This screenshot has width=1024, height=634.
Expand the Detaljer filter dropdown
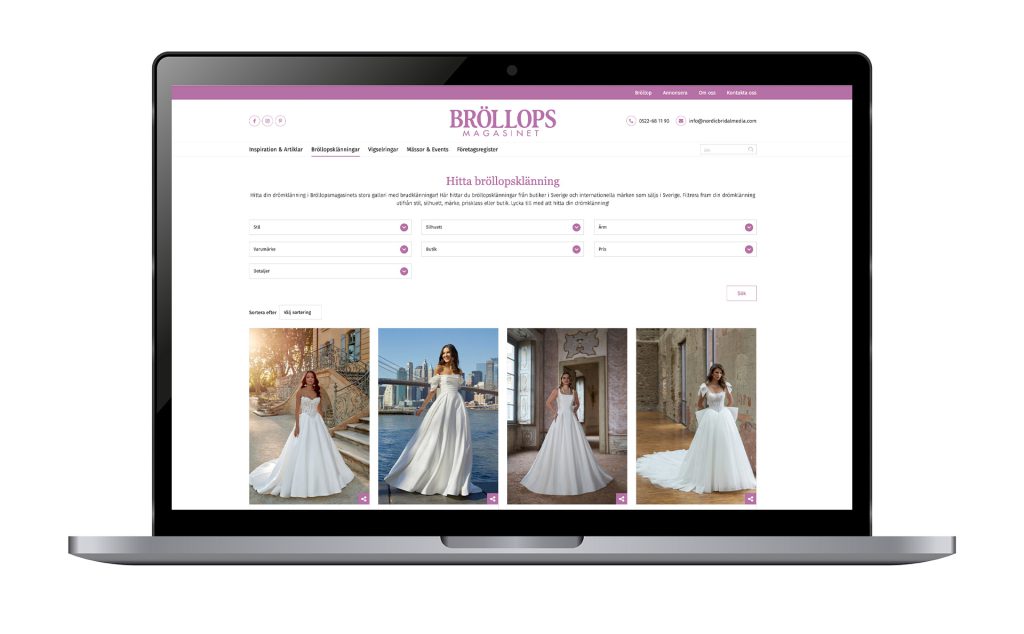(330, 271)
